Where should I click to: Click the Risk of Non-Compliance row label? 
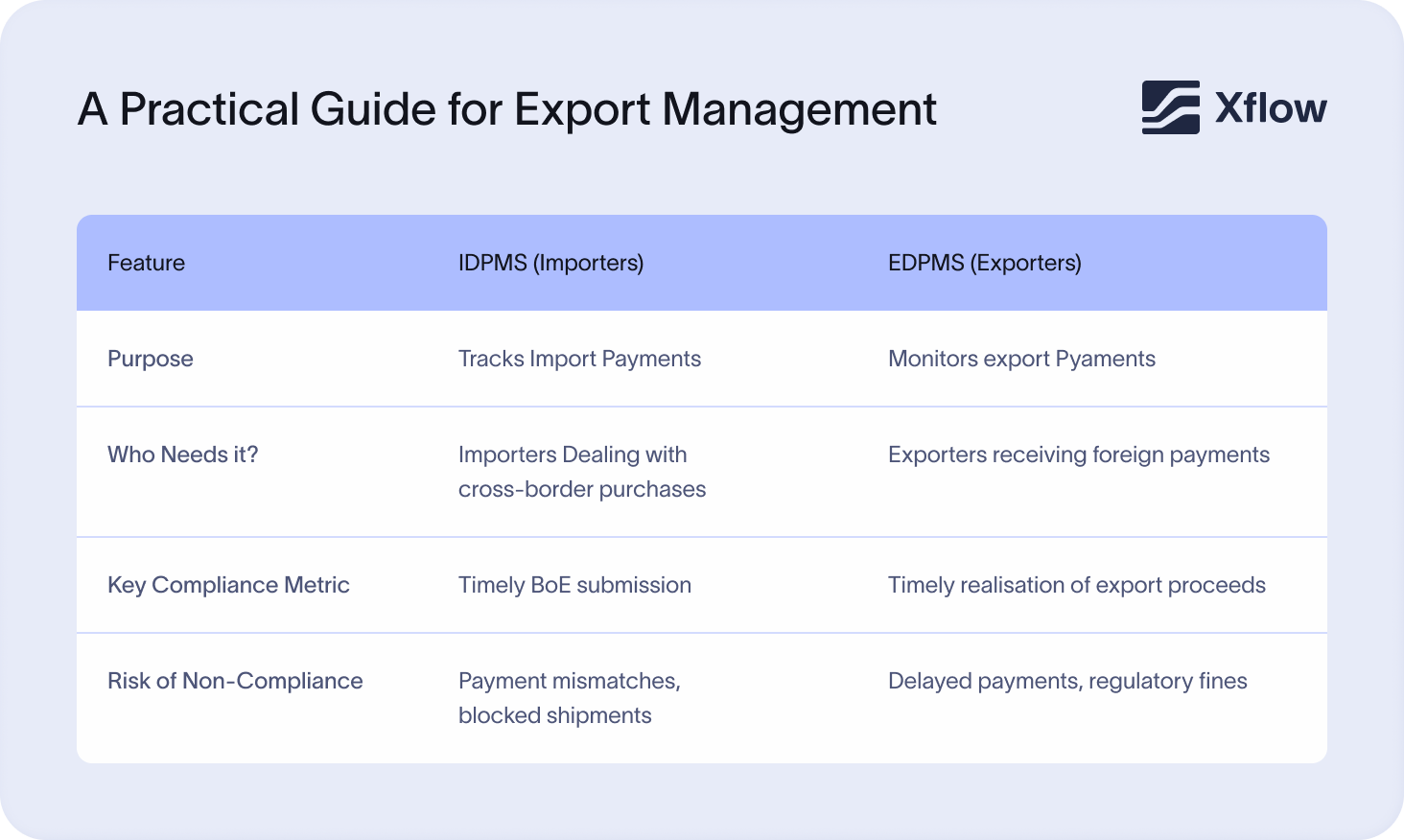click(x=235, y=681)
